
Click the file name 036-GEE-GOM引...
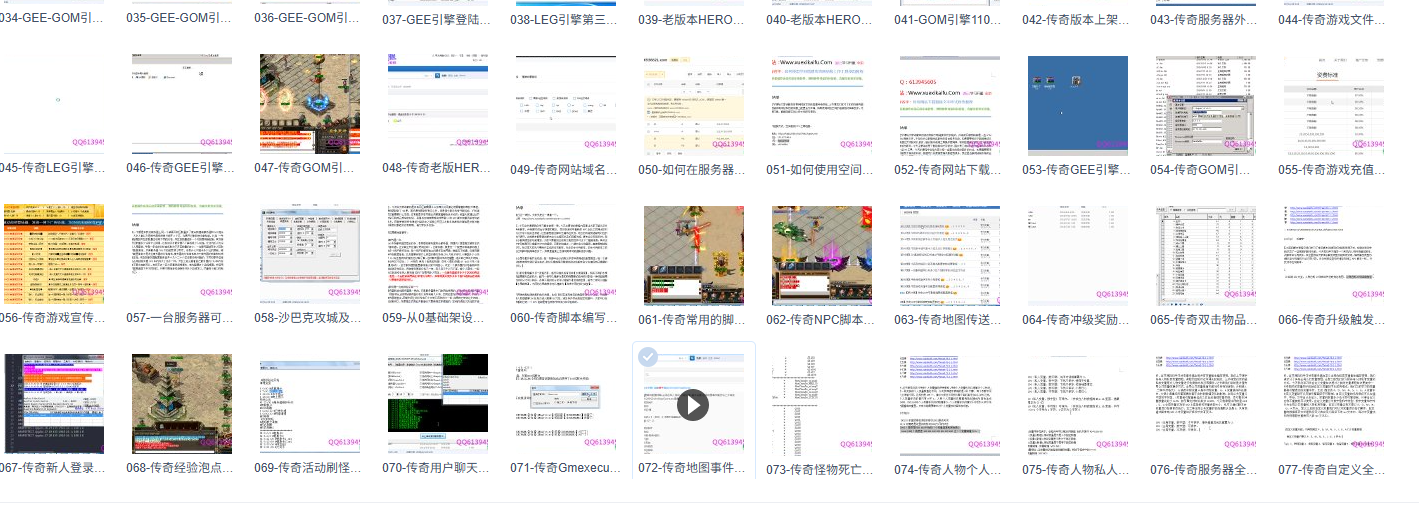(x=308, y=19)
